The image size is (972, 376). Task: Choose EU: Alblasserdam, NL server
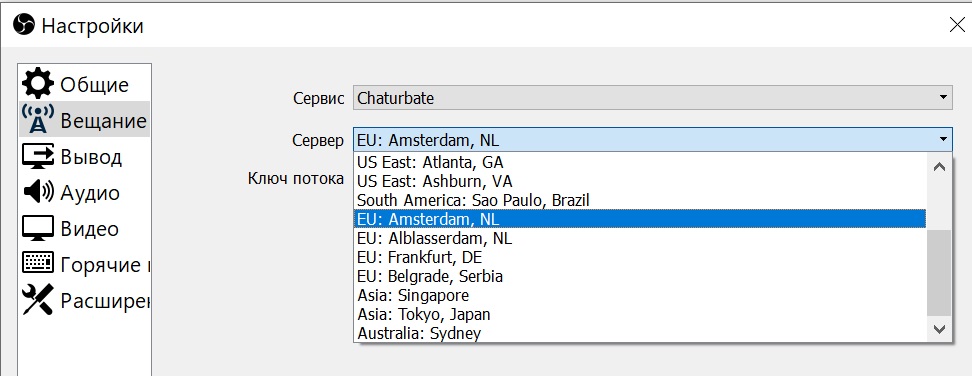[x=640, y=238]
